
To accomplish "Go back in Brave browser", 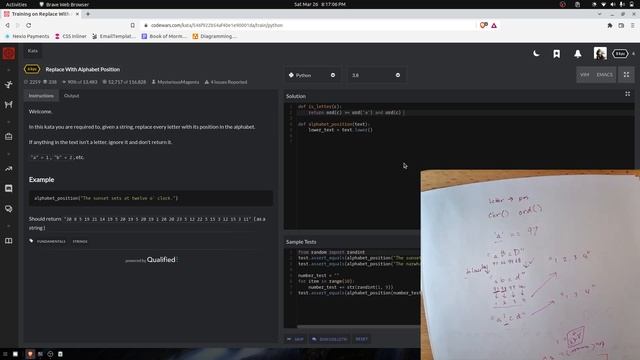I will click(7, 25).
